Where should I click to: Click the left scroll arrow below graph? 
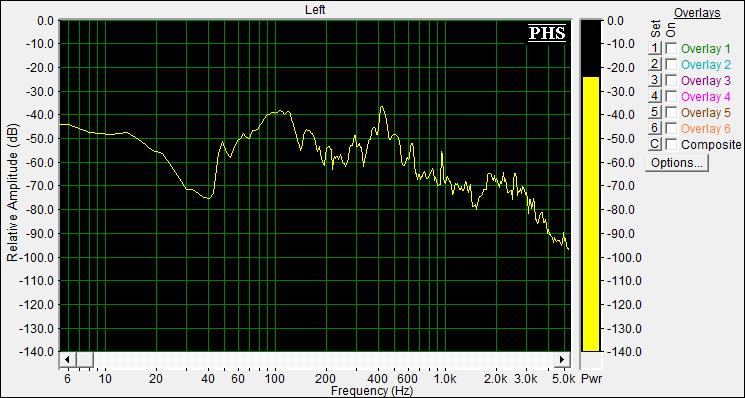(x=67, y=360)
